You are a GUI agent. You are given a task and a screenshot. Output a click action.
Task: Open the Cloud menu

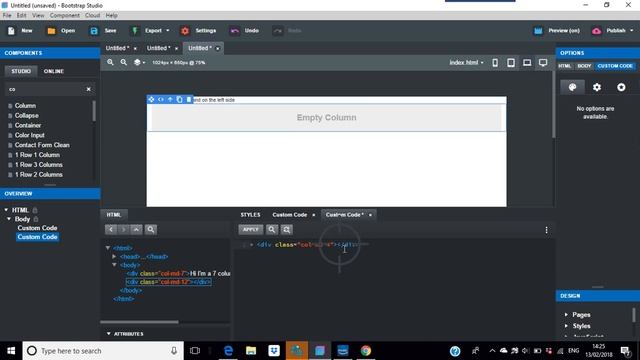point(93,16)
